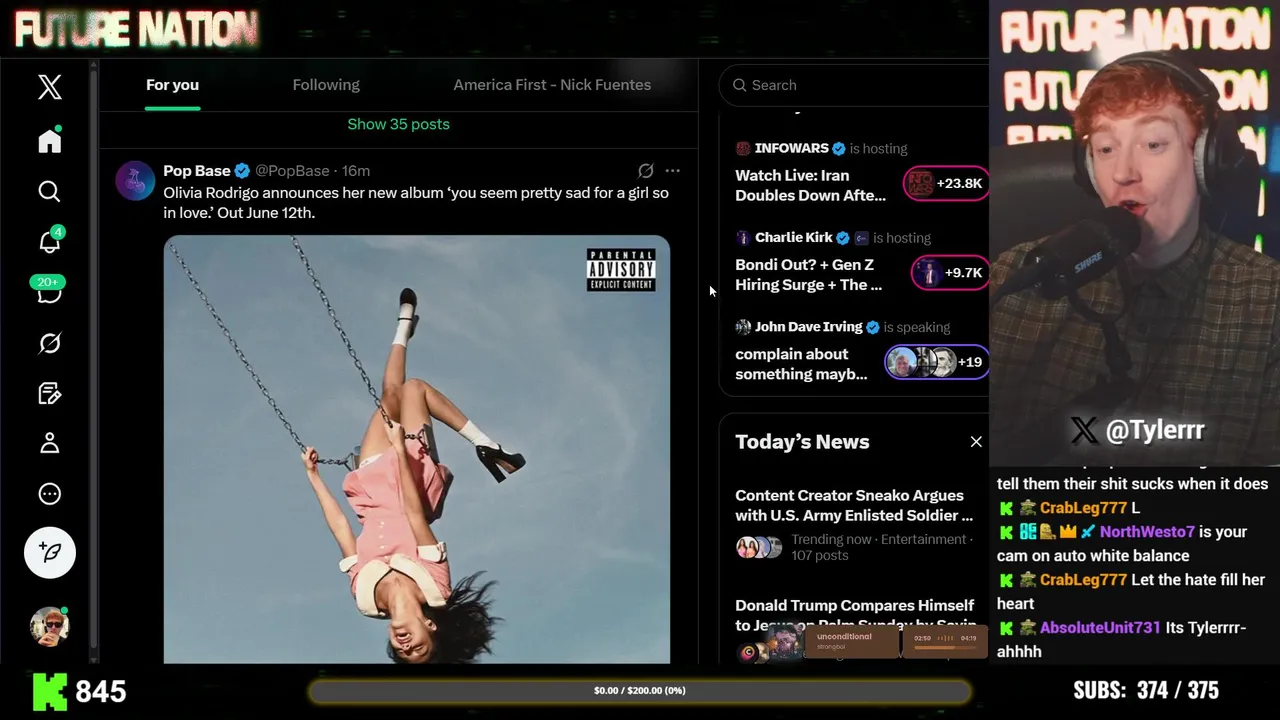1280x720 pixels.
Task: Click the X logo in sidebar
Action: click(49, 86)
